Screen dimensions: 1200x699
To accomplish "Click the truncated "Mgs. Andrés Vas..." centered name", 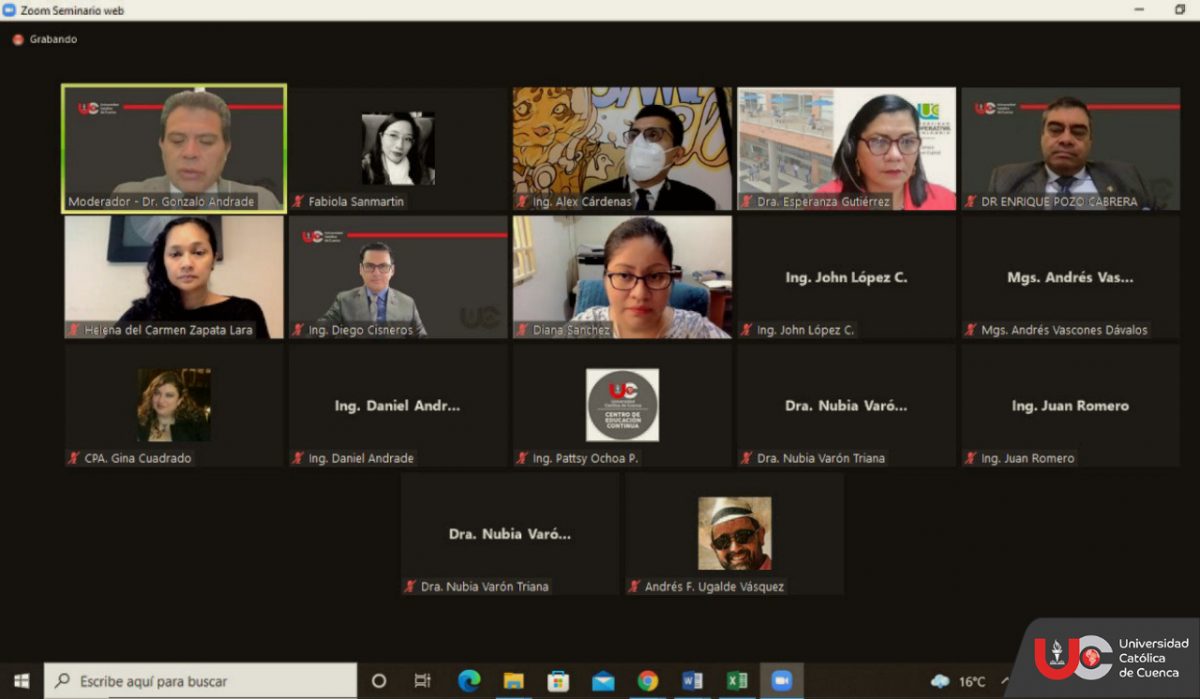I will (1070, 277).
